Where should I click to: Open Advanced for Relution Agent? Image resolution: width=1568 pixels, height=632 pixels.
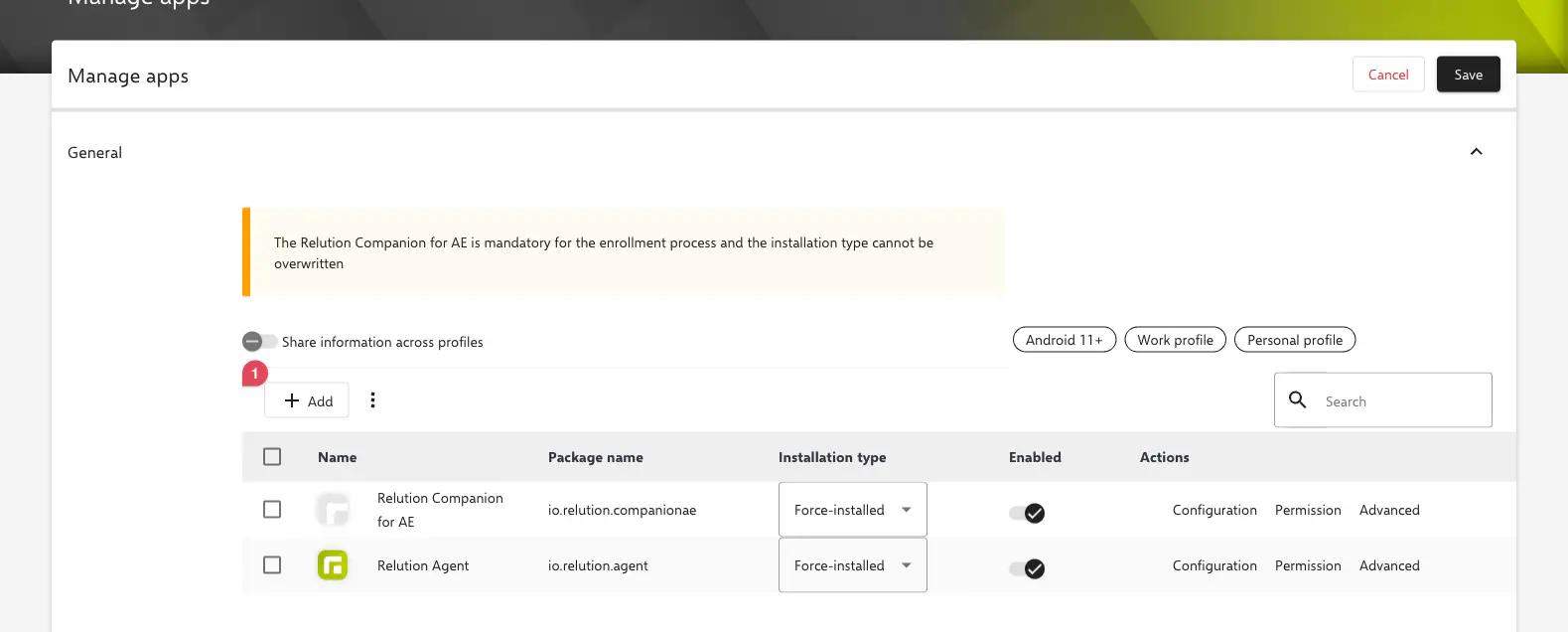tap(1389, 565)
